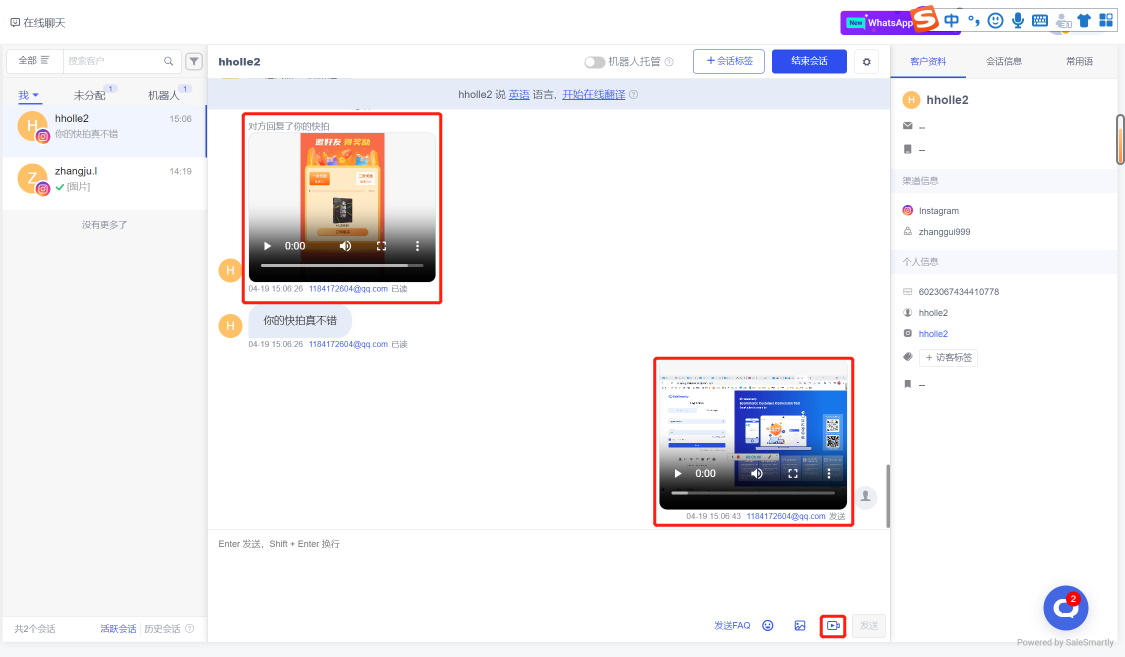Viewport: 1125px width, 657px height.
Task: Open the zhangju.l conversation
Action: (104, 179)
